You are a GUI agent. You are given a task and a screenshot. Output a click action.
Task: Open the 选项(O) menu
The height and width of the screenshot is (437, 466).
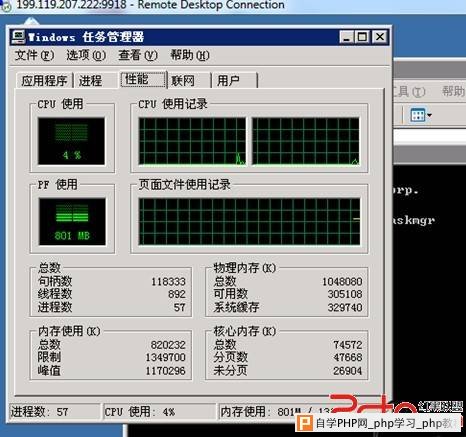coord(86,55)
